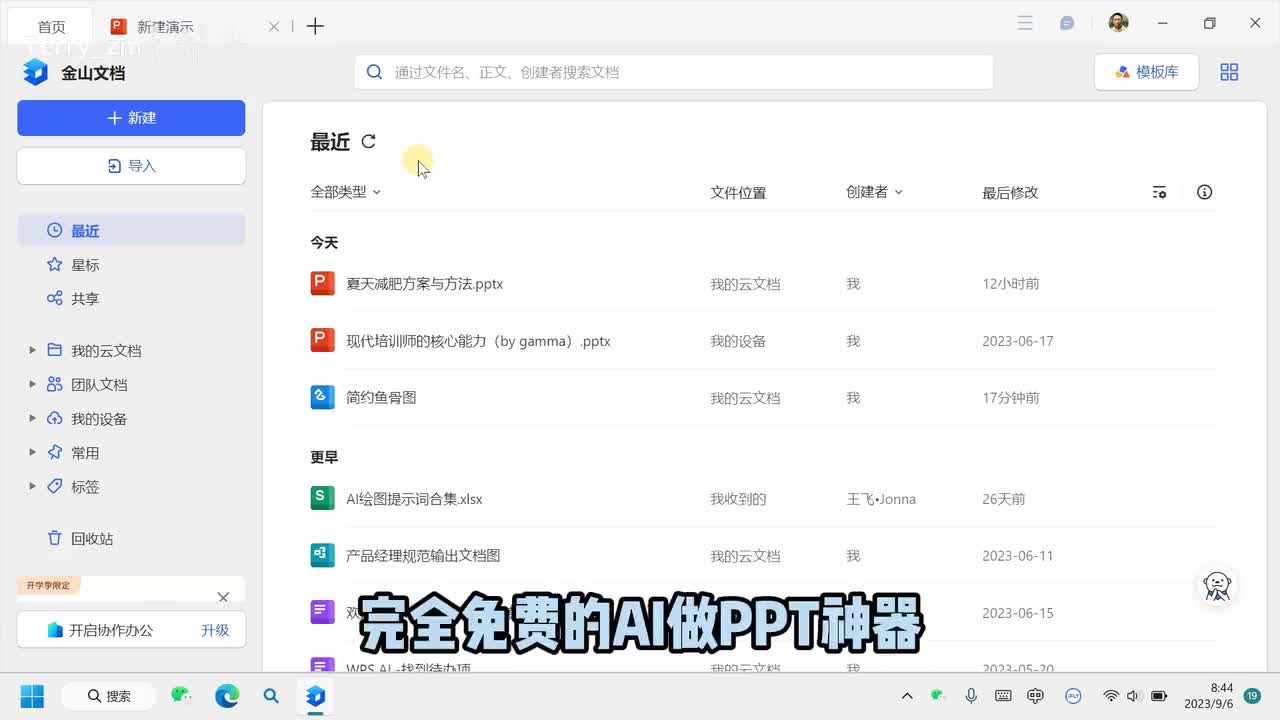Open user avatar profile
Image resolution: width=1280 pixels, height=720 pixels.
tap(1118, 24)
